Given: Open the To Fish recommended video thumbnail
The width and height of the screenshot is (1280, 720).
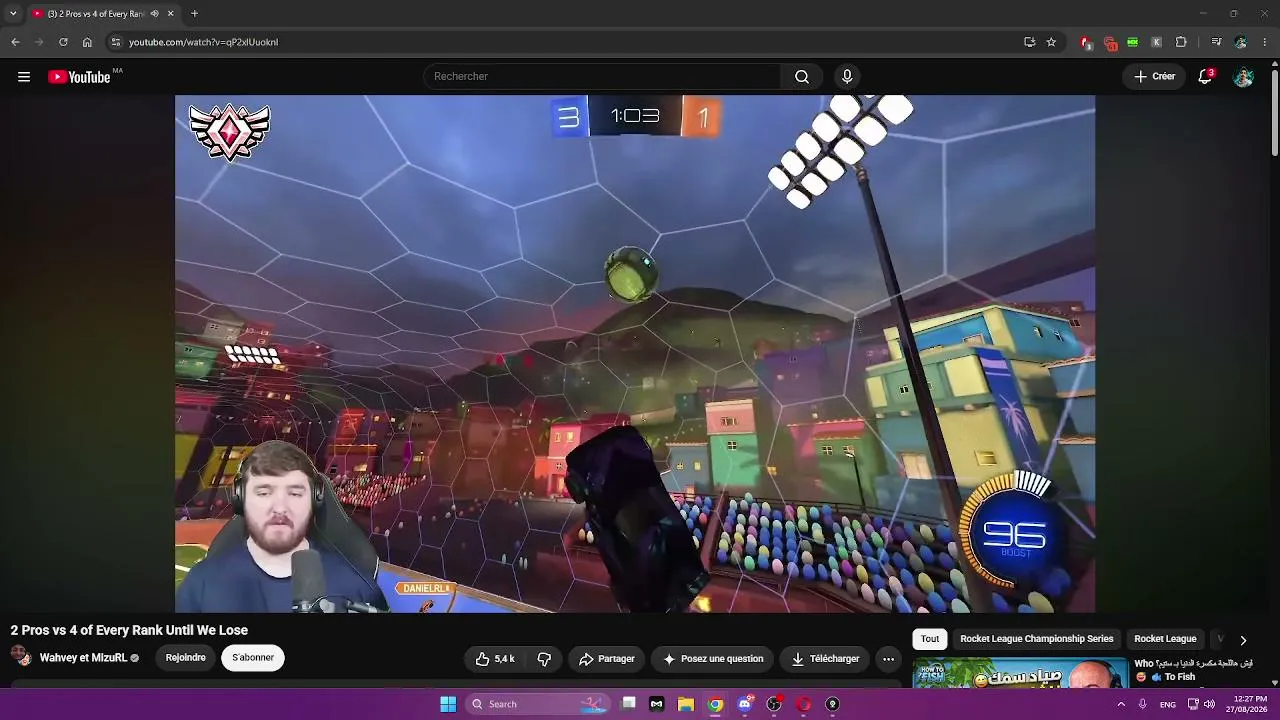Looking at the screenshot, I should point(1020,673).
